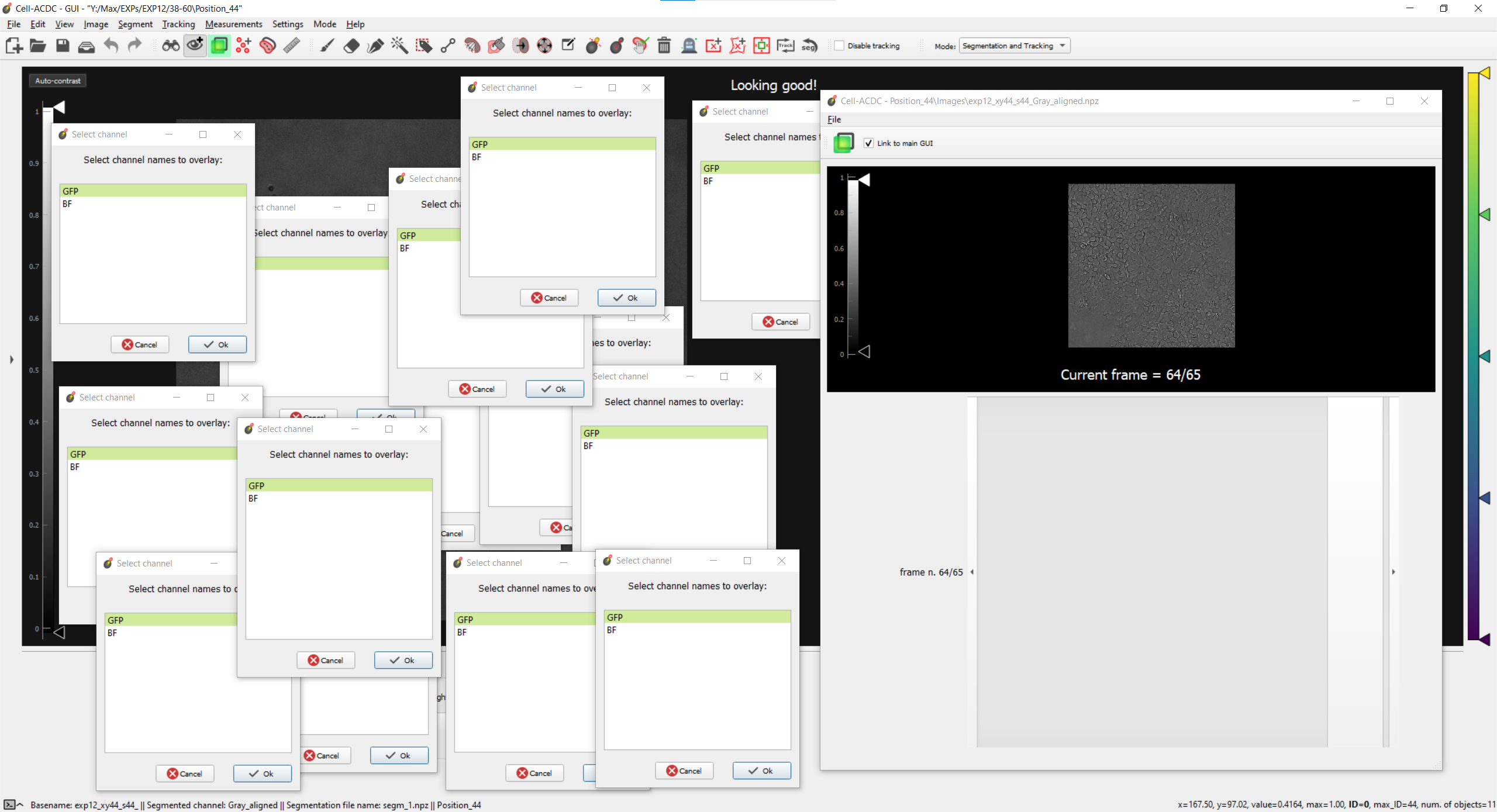This screenshot has height=812, width=1497.
Task: Uncheck Link to main GUI
Action: point(869,143)
